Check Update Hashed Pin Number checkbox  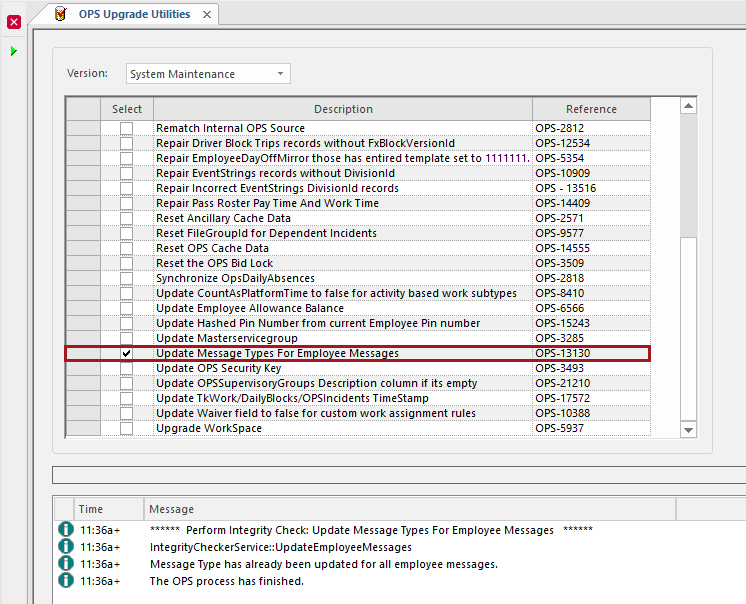coord(127,323)
